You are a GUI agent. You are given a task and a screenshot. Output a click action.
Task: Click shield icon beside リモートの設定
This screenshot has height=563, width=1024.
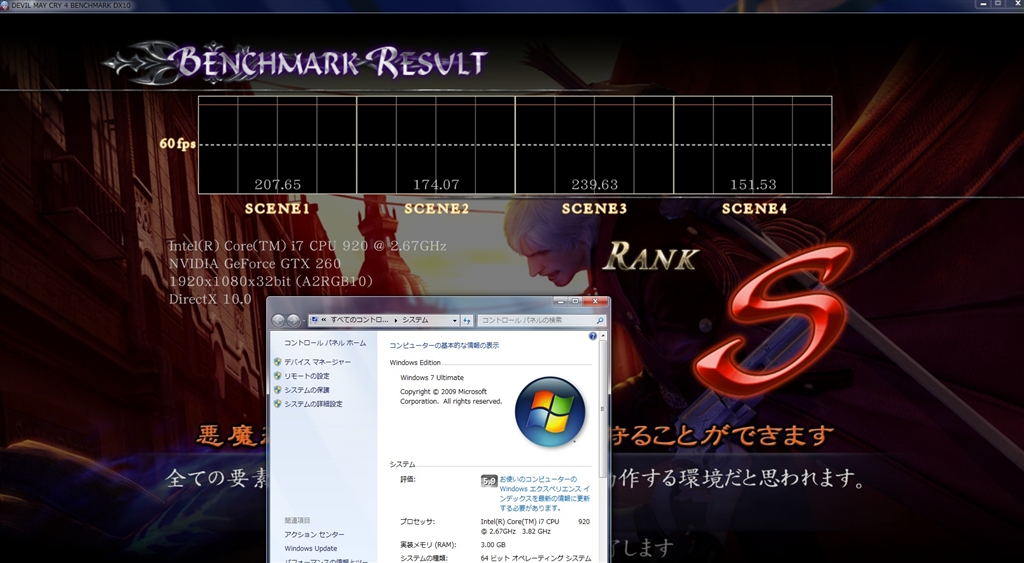click(278, 376)
